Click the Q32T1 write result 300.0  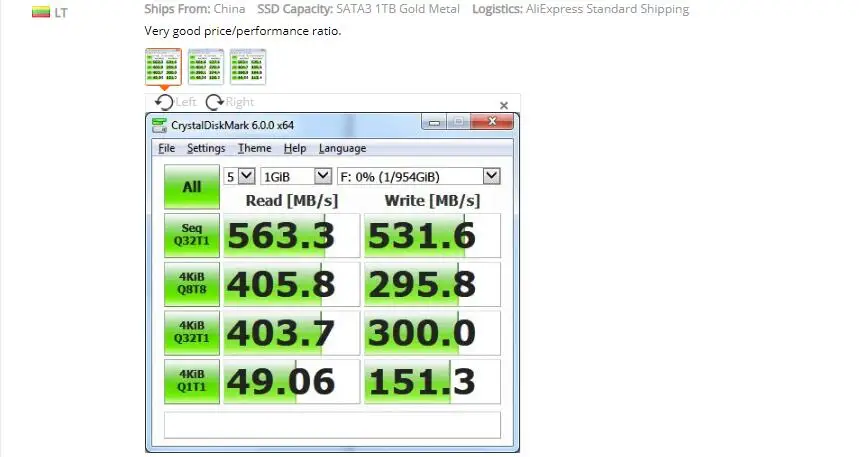(432, 333)
